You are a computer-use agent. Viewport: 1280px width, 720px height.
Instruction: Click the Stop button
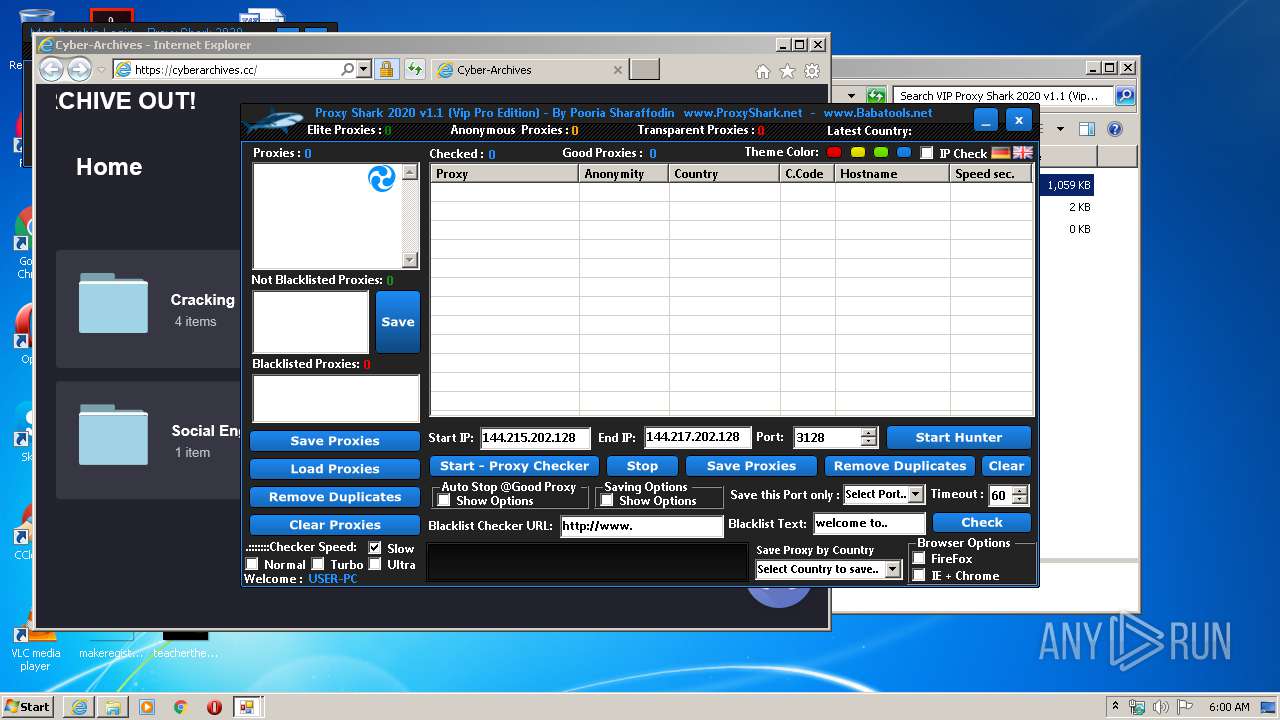click(x=642, y=466)
